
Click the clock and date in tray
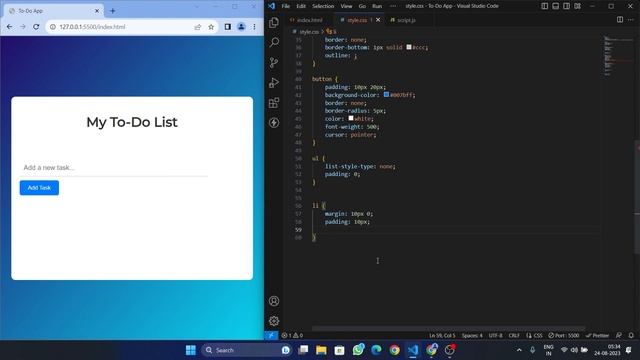(608, 350)
